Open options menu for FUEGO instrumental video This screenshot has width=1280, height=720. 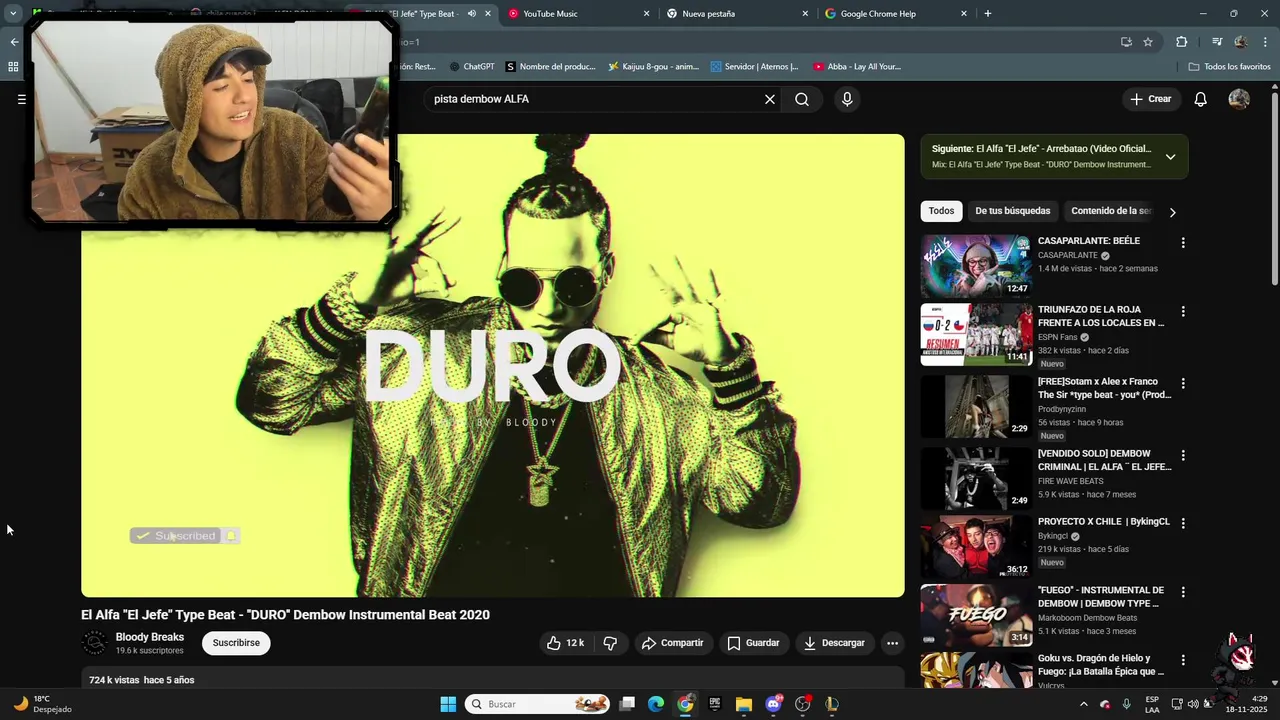(1183, 592)
